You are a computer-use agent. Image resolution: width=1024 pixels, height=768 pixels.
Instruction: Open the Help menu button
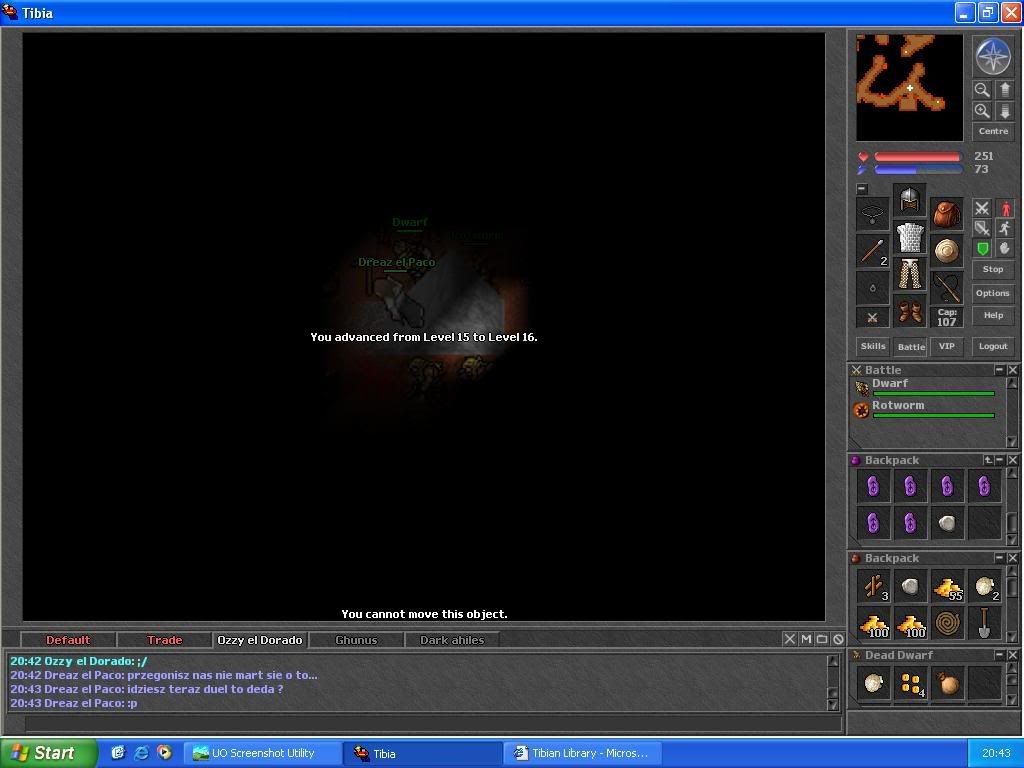993,315
